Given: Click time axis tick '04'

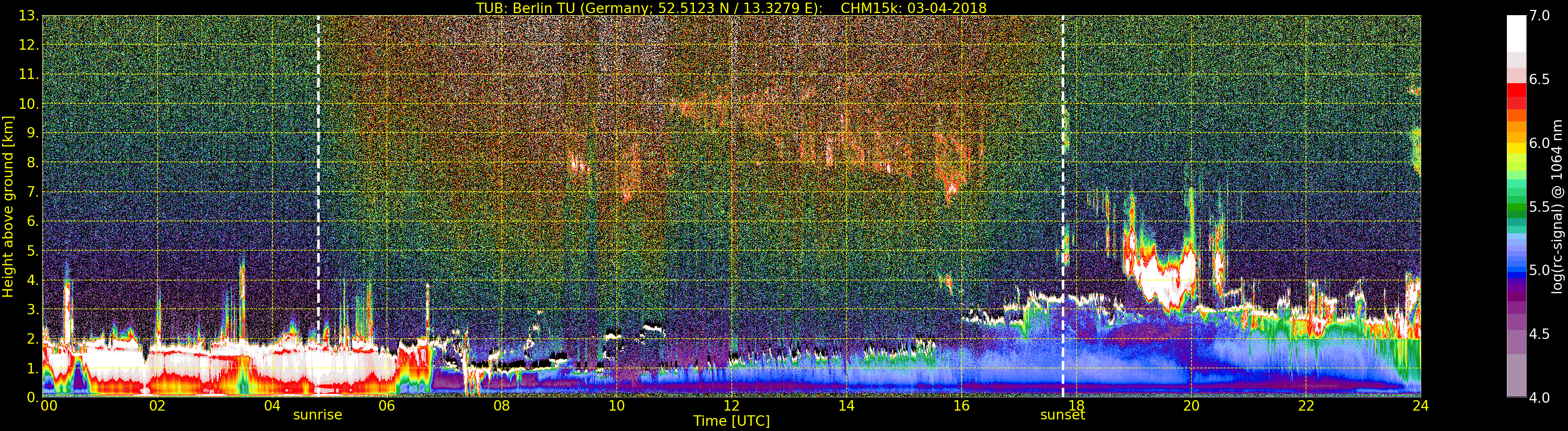Looking at the screenshot, I should pyautogui.click(x=272, y=405).
